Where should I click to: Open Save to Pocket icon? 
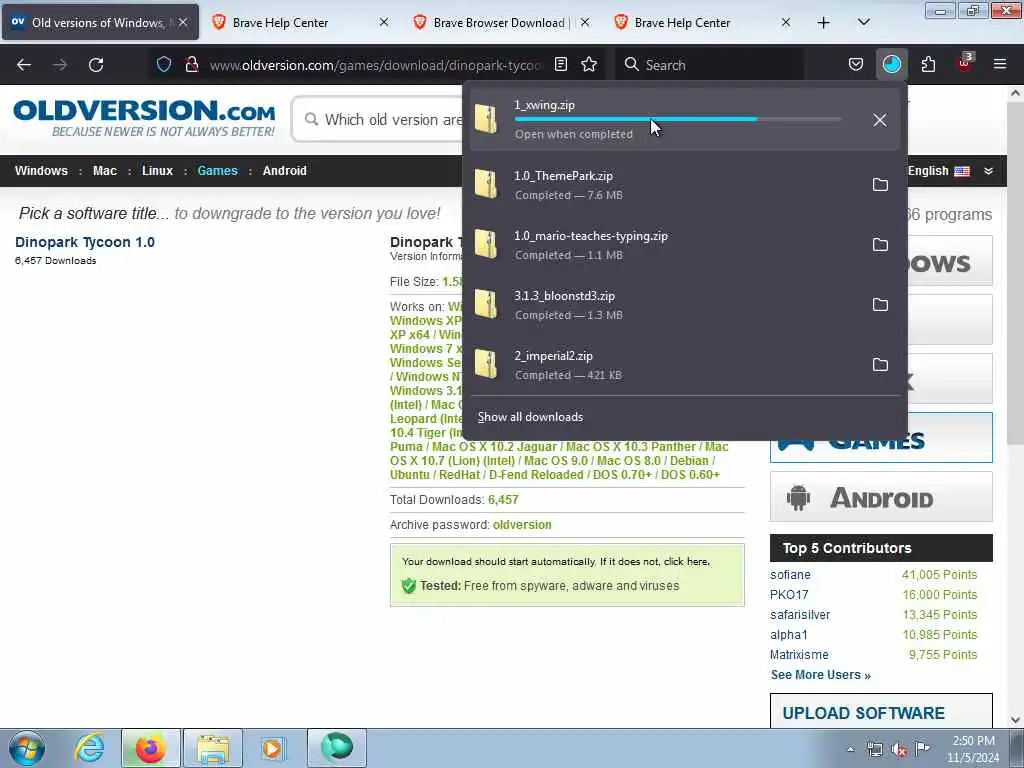click(856, 64)
